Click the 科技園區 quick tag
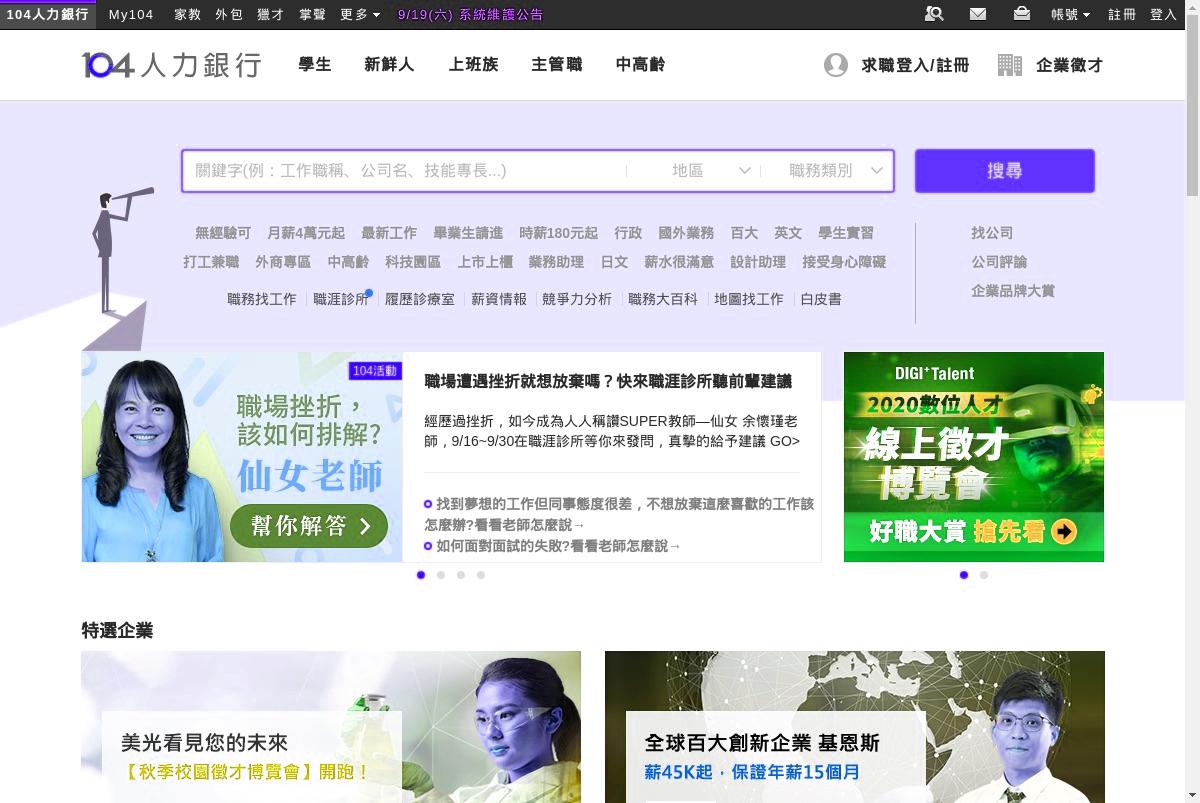The height and width of the screenshot is (803, 1200). 413,262
